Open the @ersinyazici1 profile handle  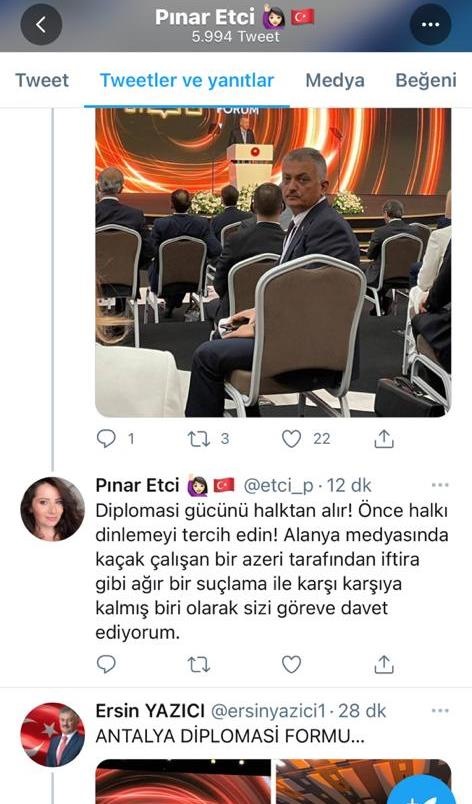click(269, 711)
